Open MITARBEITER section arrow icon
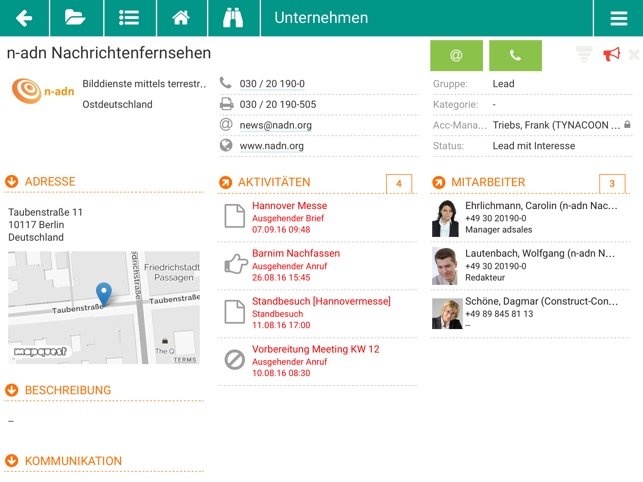Viewport: 643px width, 482px height. (438, 182)
